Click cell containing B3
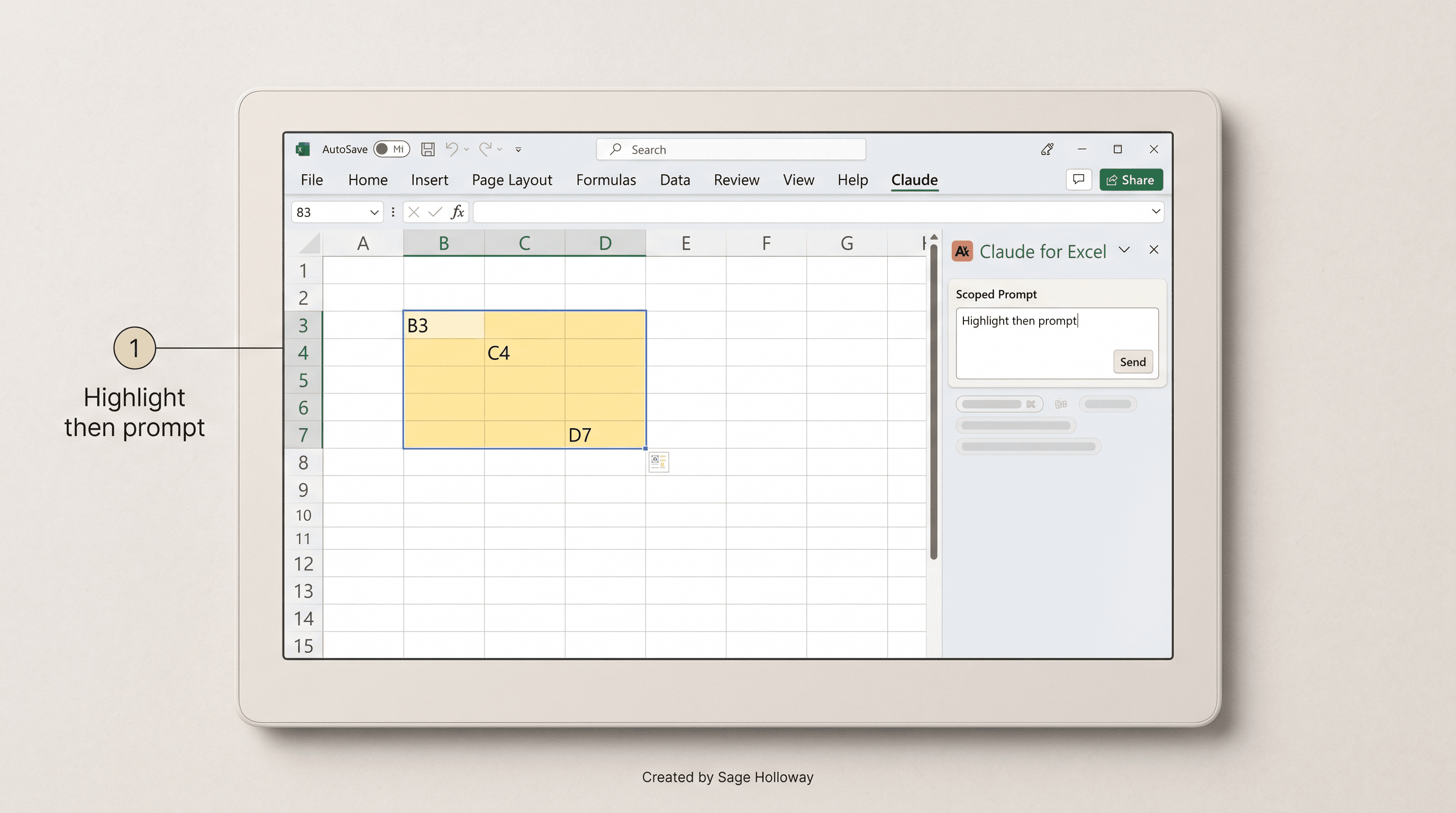1456x813 pixels. [x=444, y=325]
